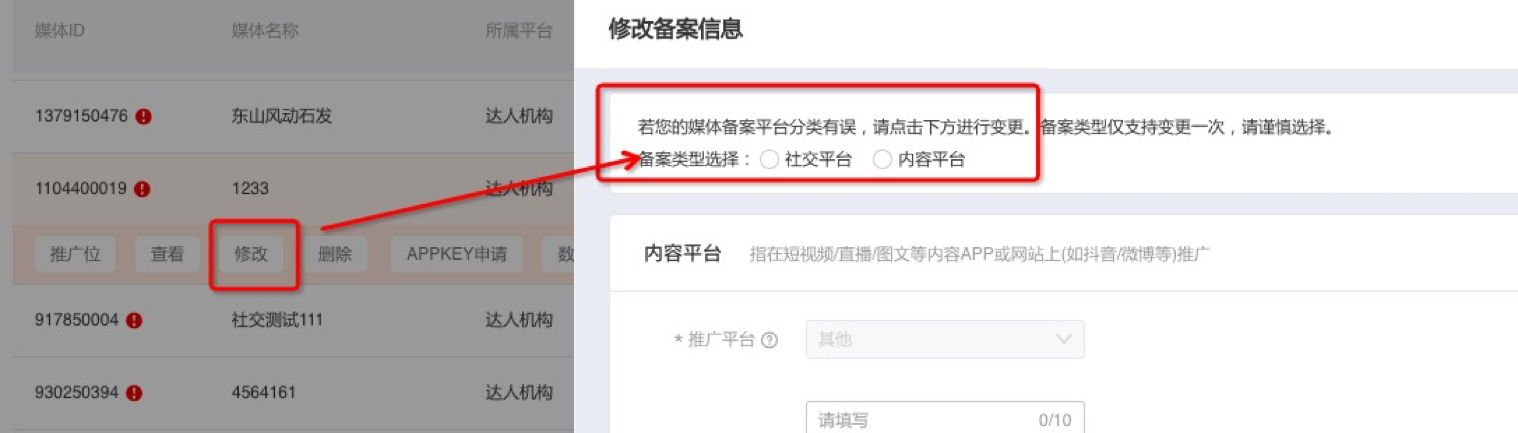Click red warning icon beside ID 1379150476

(x=144, y=116)
